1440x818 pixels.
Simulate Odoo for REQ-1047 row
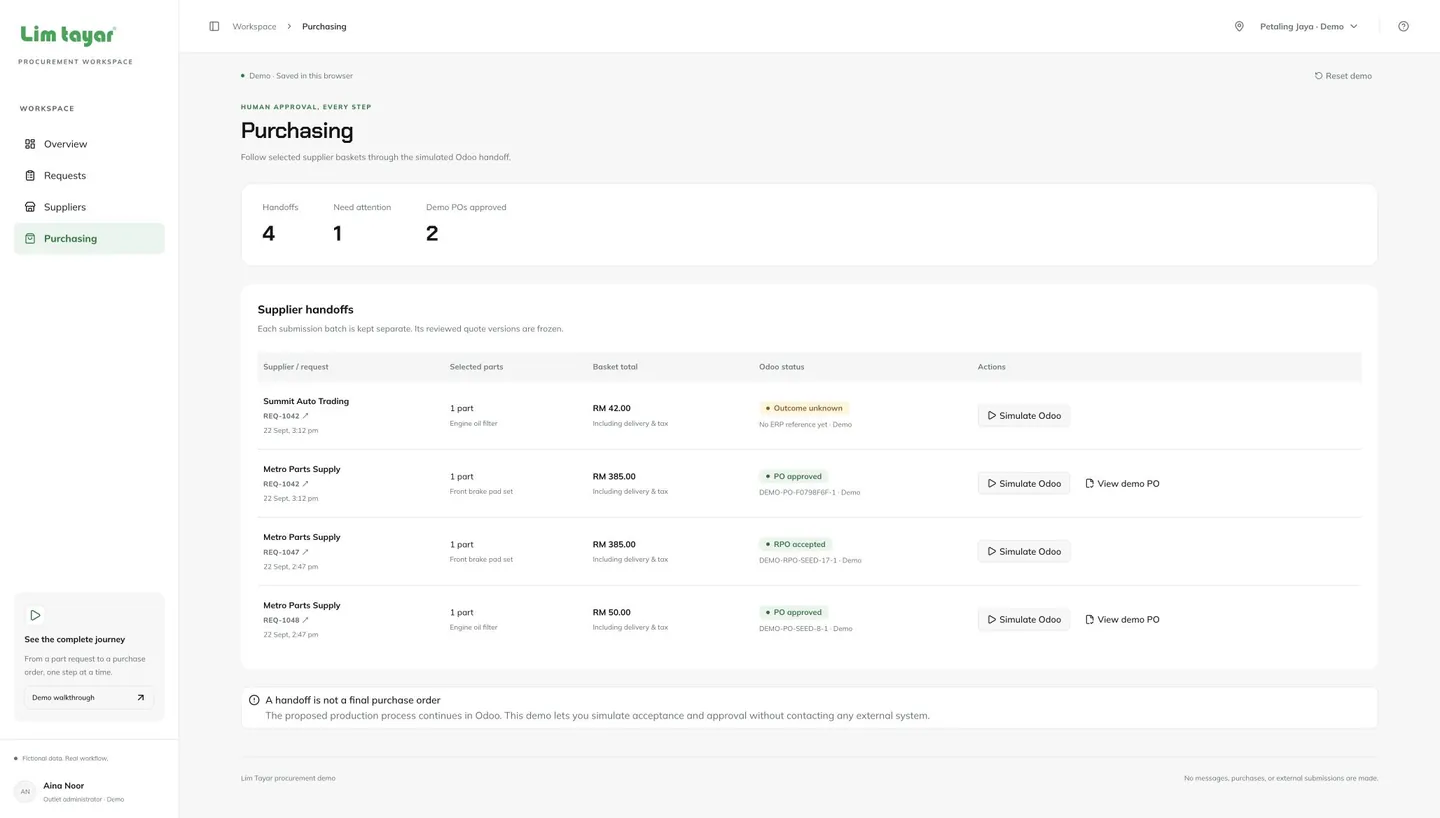click(x=1024, y=551)
